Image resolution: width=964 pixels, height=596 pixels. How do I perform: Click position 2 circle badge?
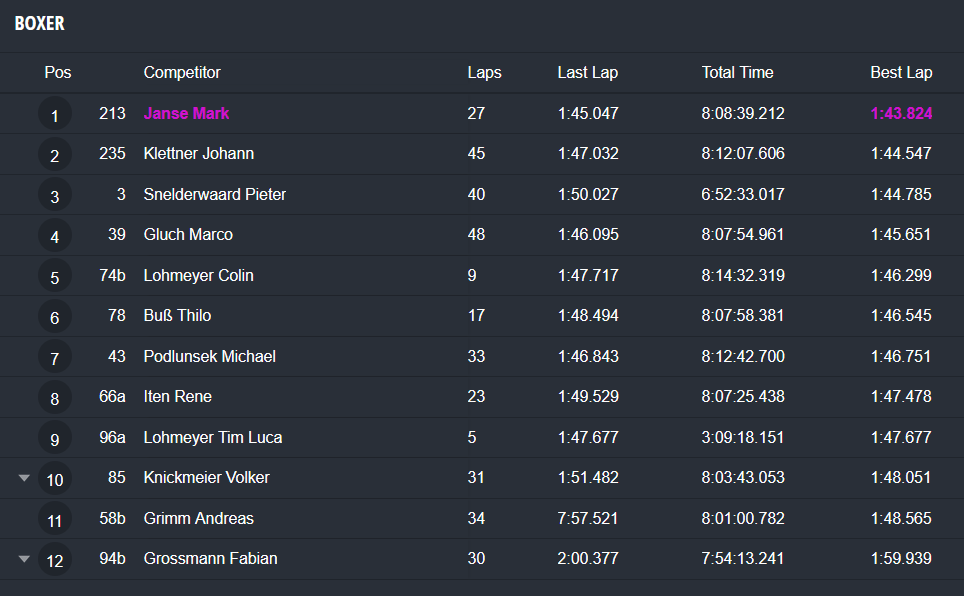coord(55,155)
